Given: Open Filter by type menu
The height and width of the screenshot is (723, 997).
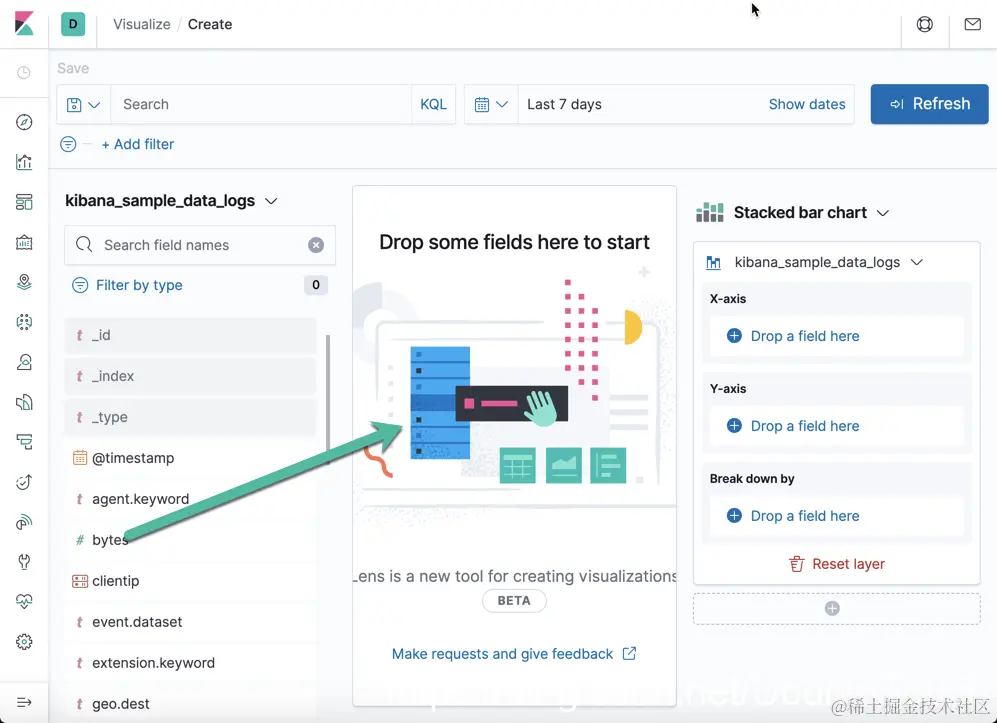Looking at the screenshot, I should pos(139,285).
